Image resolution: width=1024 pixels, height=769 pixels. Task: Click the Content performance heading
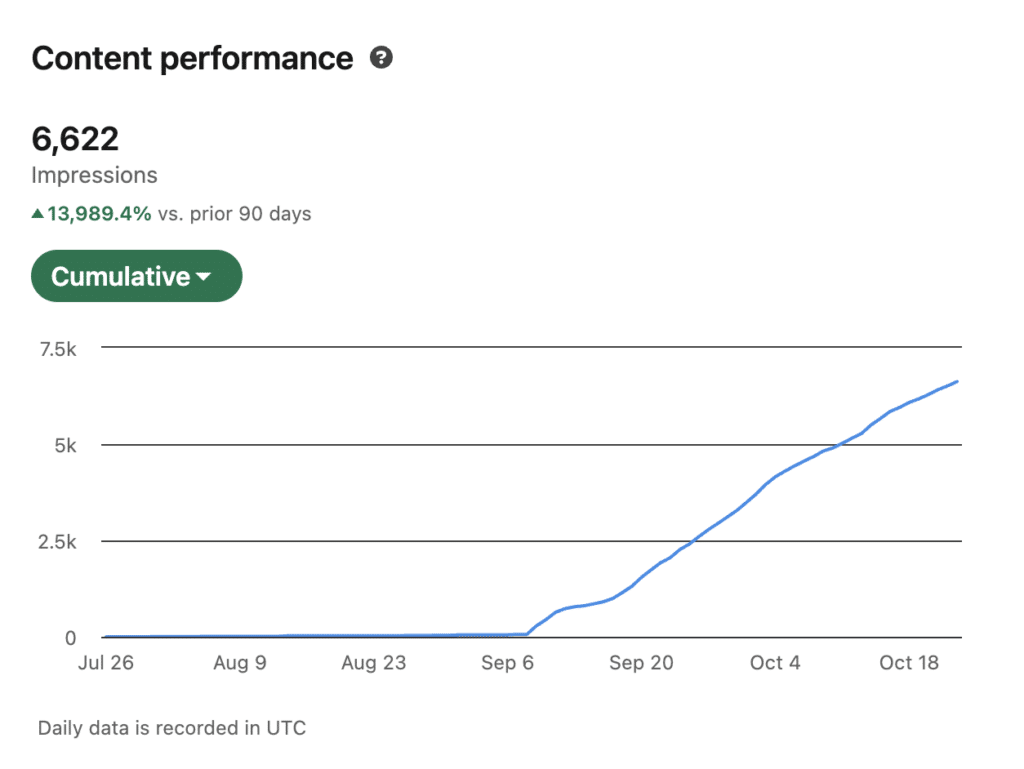pyautogui.click(x=192, y=59)
